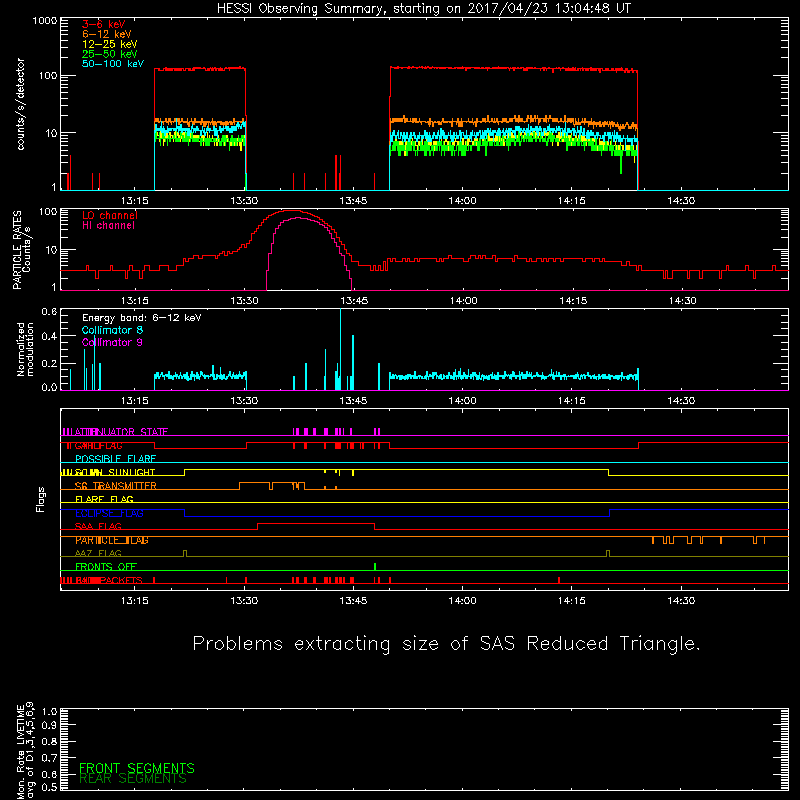Click "13:15" tick under the Flags panel
This screenshot has height=800, width=800.
coord(135,601)
